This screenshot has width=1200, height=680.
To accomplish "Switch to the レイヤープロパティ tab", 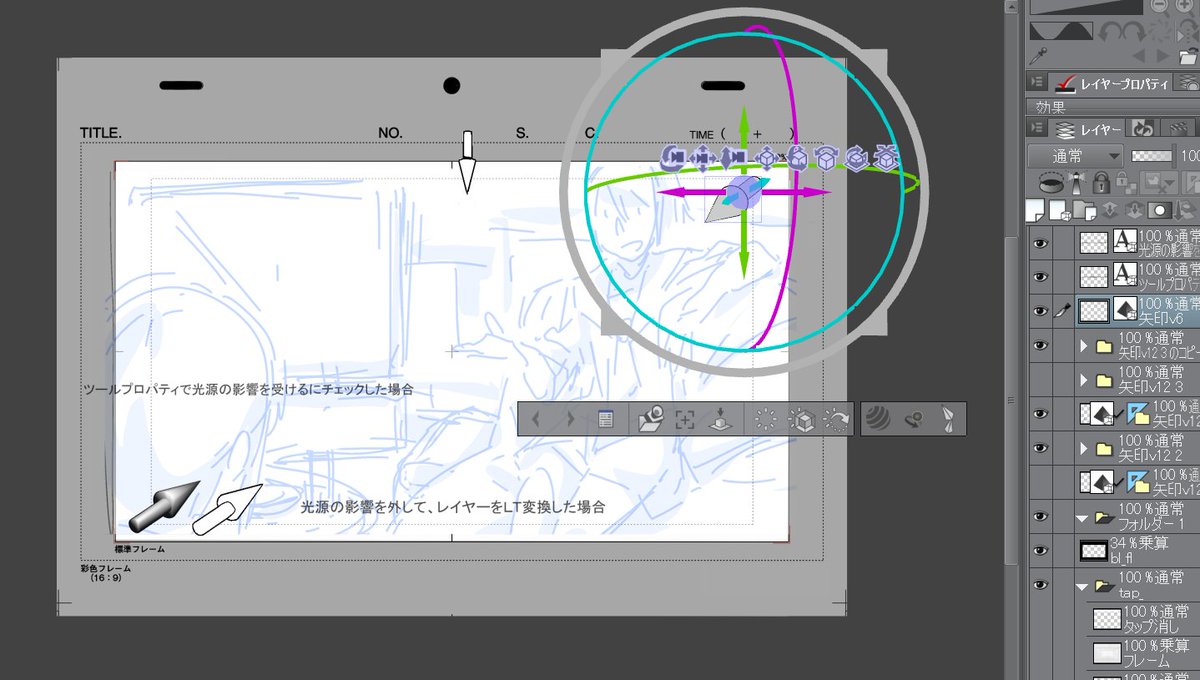I will tap(1112, 84).
